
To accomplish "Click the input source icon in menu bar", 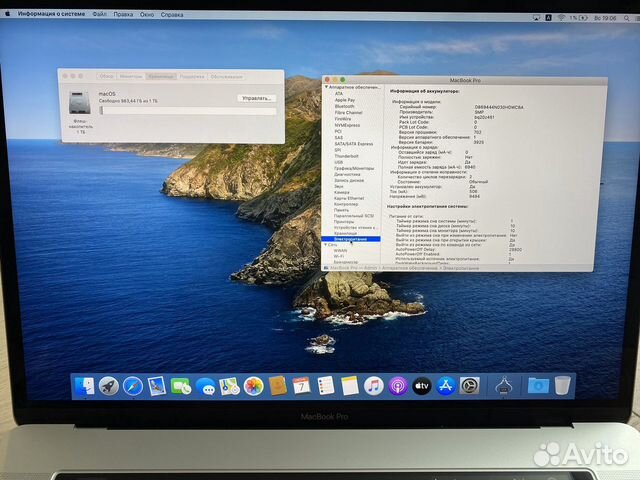I will (549, 18).
